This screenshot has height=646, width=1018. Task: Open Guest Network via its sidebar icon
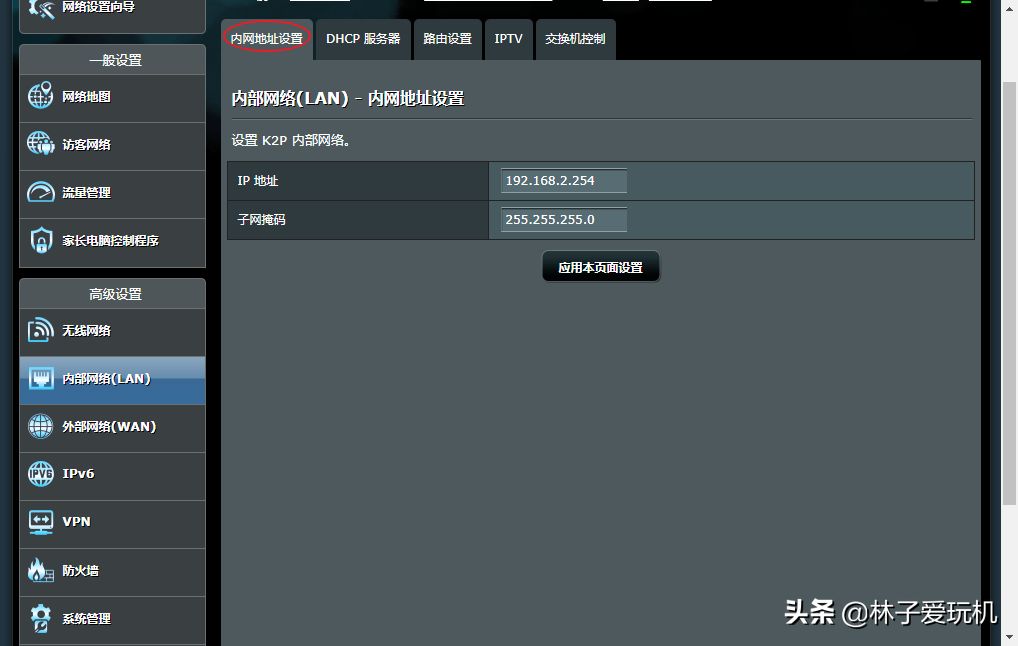pyautogui.click(x=41, y=144)
